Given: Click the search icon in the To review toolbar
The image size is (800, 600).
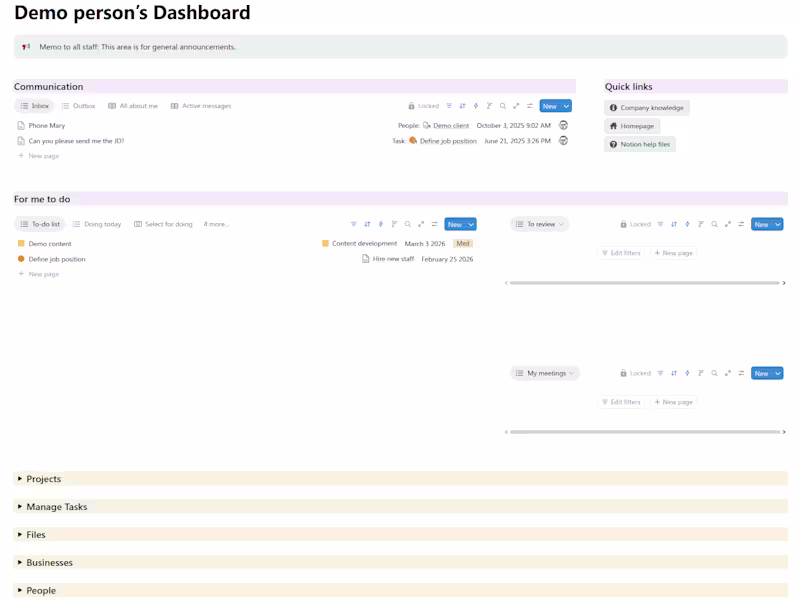Looking at the screenshot, I should coord(714,224).
